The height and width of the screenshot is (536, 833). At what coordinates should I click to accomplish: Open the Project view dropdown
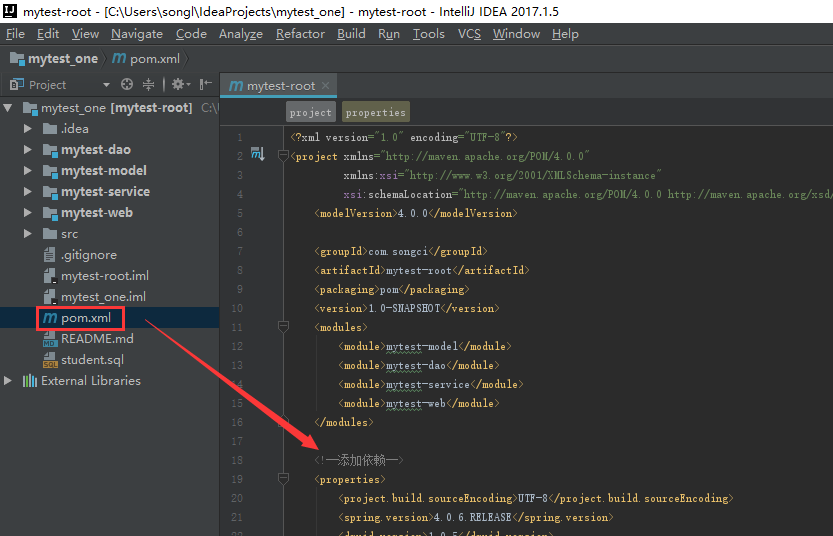coord(106,84)
